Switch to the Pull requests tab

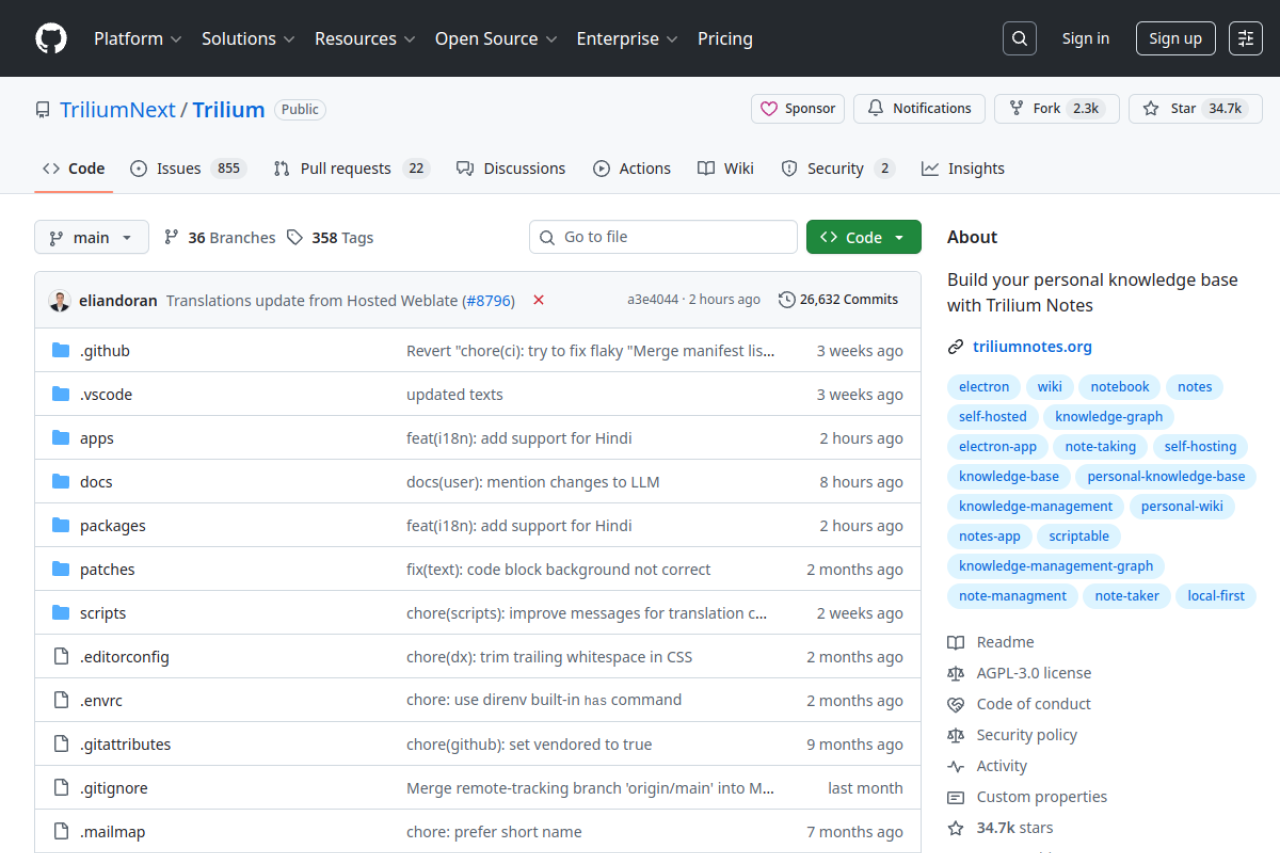click(x=351, y=169)
